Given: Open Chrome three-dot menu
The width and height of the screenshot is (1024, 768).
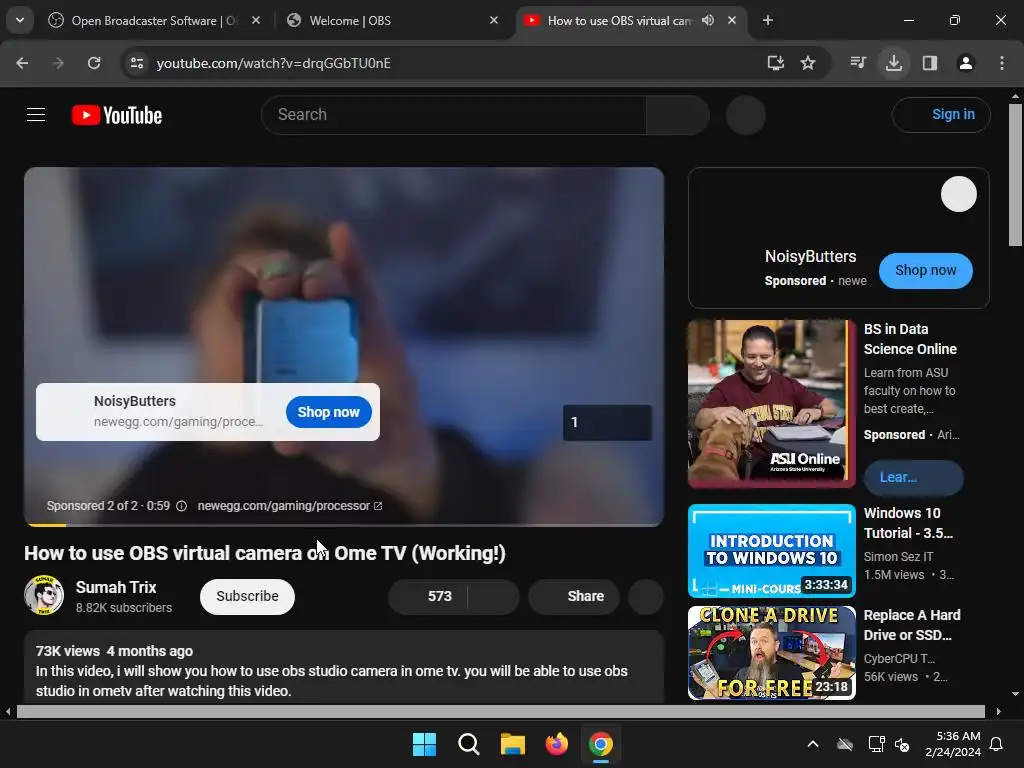Looking at the screenshot, I should pyautogui.click(x=1002, y=63).
